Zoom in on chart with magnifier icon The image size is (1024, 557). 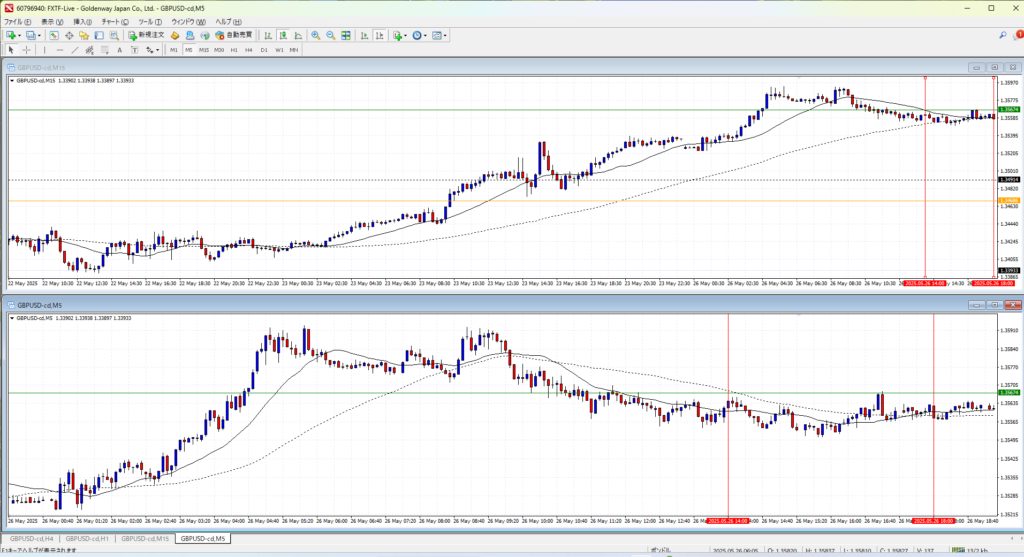(315, 35)
